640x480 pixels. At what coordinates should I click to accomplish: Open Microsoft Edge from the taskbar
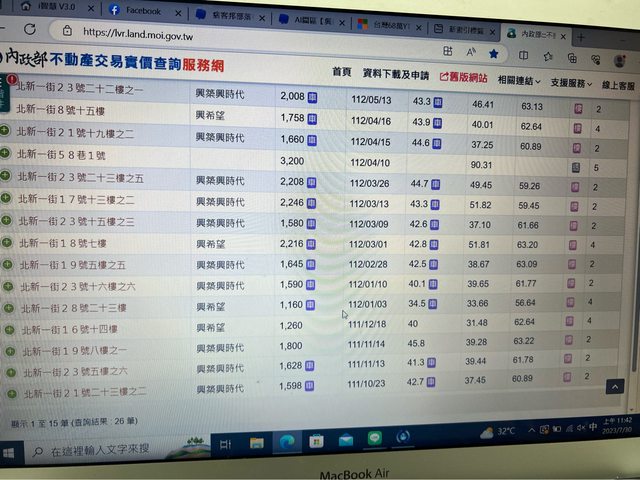point(286,441)
